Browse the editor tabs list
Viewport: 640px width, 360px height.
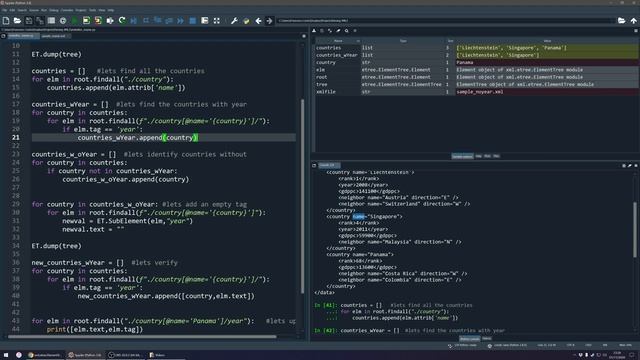click(3, 36)
